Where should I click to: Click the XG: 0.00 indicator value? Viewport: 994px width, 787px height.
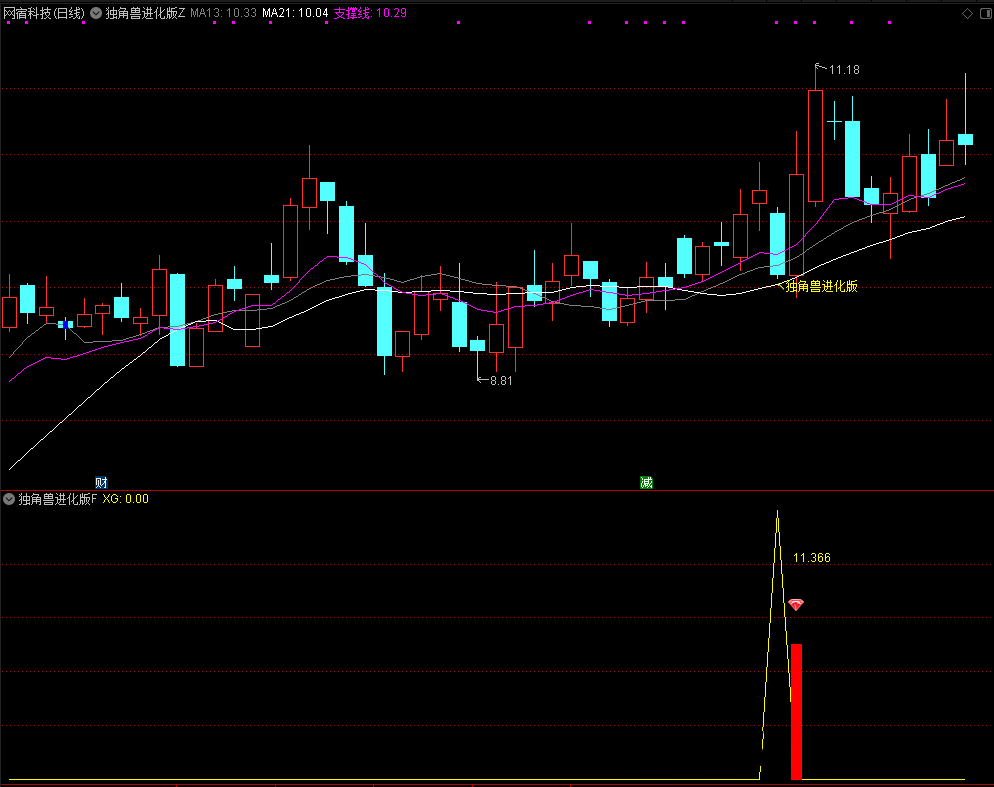[x=125, y=498]
